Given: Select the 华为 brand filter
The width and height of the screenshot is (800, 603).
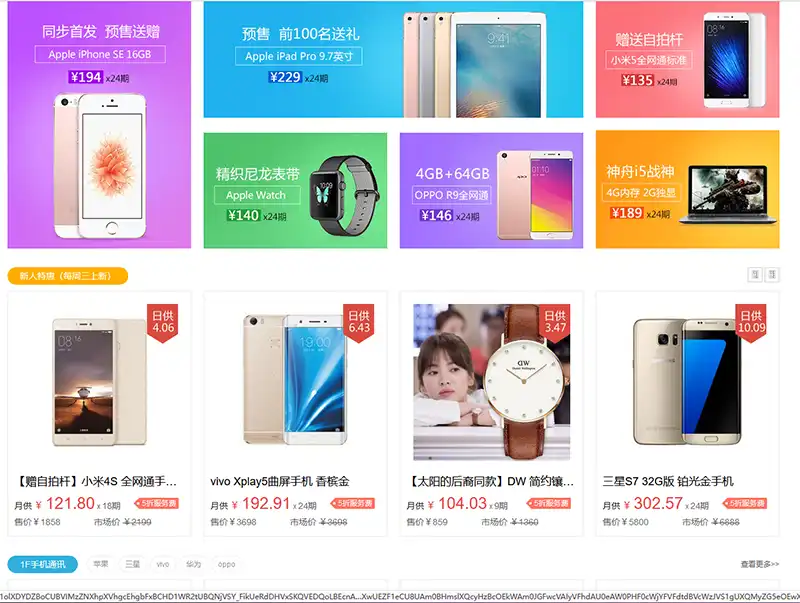Looking at the screenshot, I should (193, 564).
